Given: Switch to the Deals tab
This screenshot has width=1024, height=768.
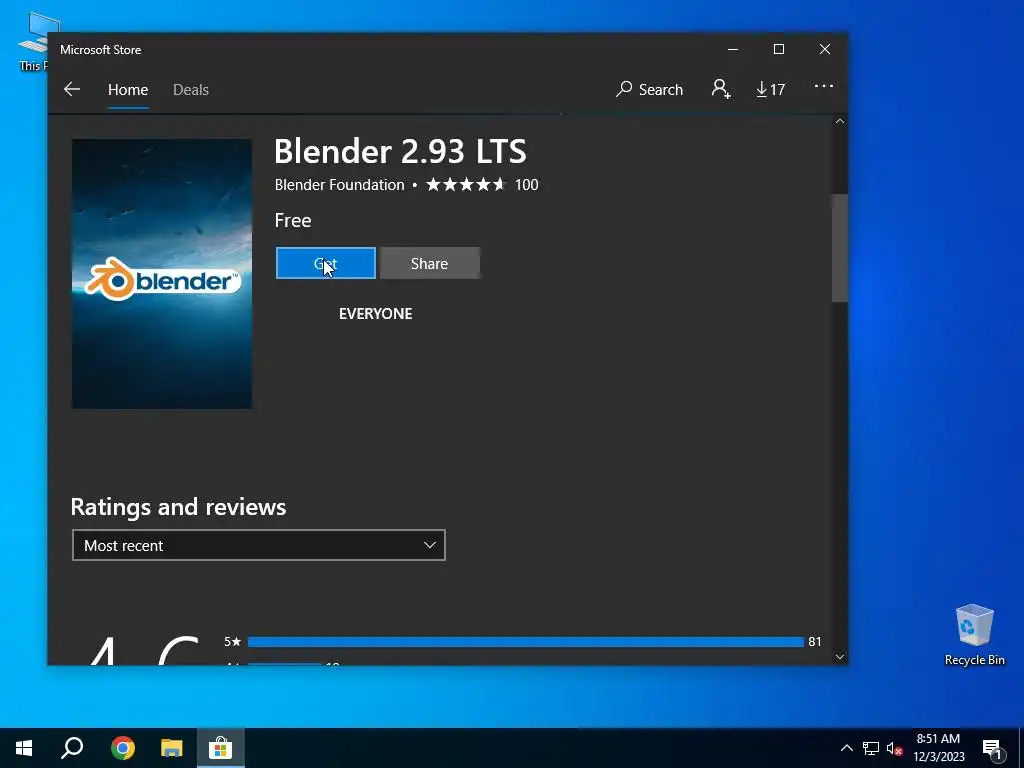Looking at the screenshot, I should click(x=191, y=89).
